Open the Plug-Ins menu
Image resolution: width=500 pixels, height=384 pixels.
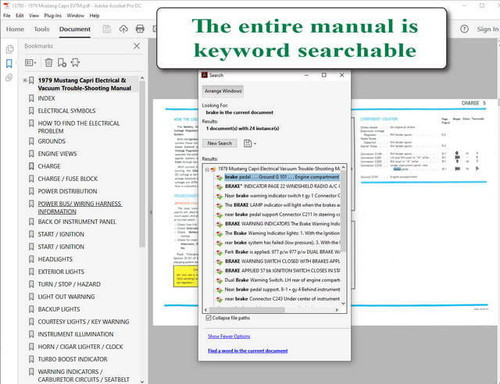[x=53, y=15]
